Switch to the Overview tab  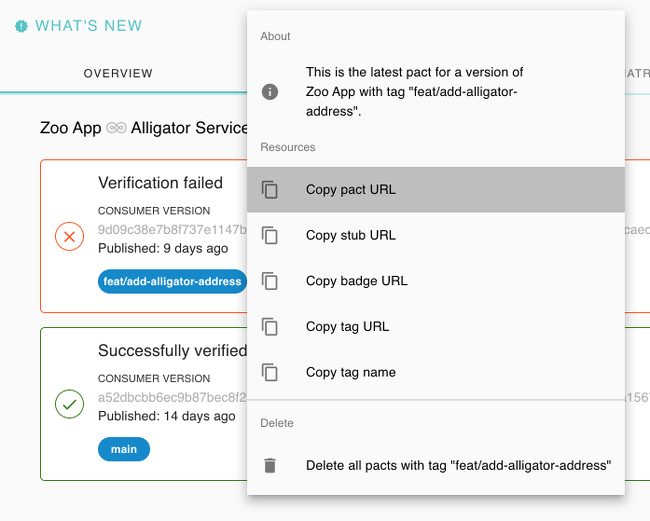[118, 73]
